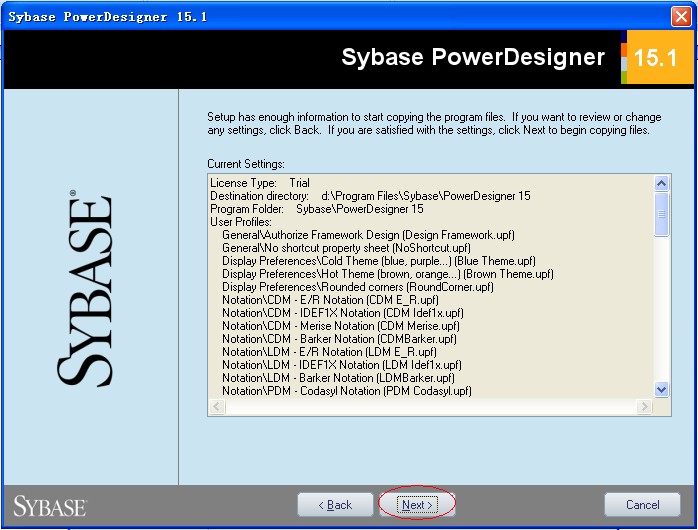Image resolution: width=698 pixels, height=530 pixels.
Task: Click the horizontal scrollbar left arrow
Action: (x=216, y=407)
